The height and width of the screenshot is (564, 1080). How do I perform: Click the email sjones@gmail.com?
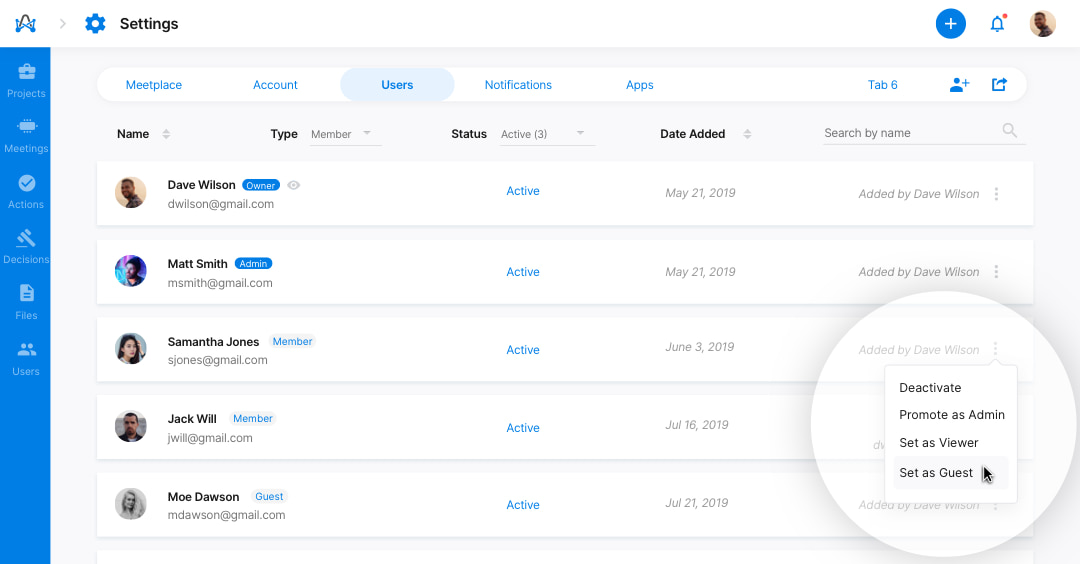218,360
